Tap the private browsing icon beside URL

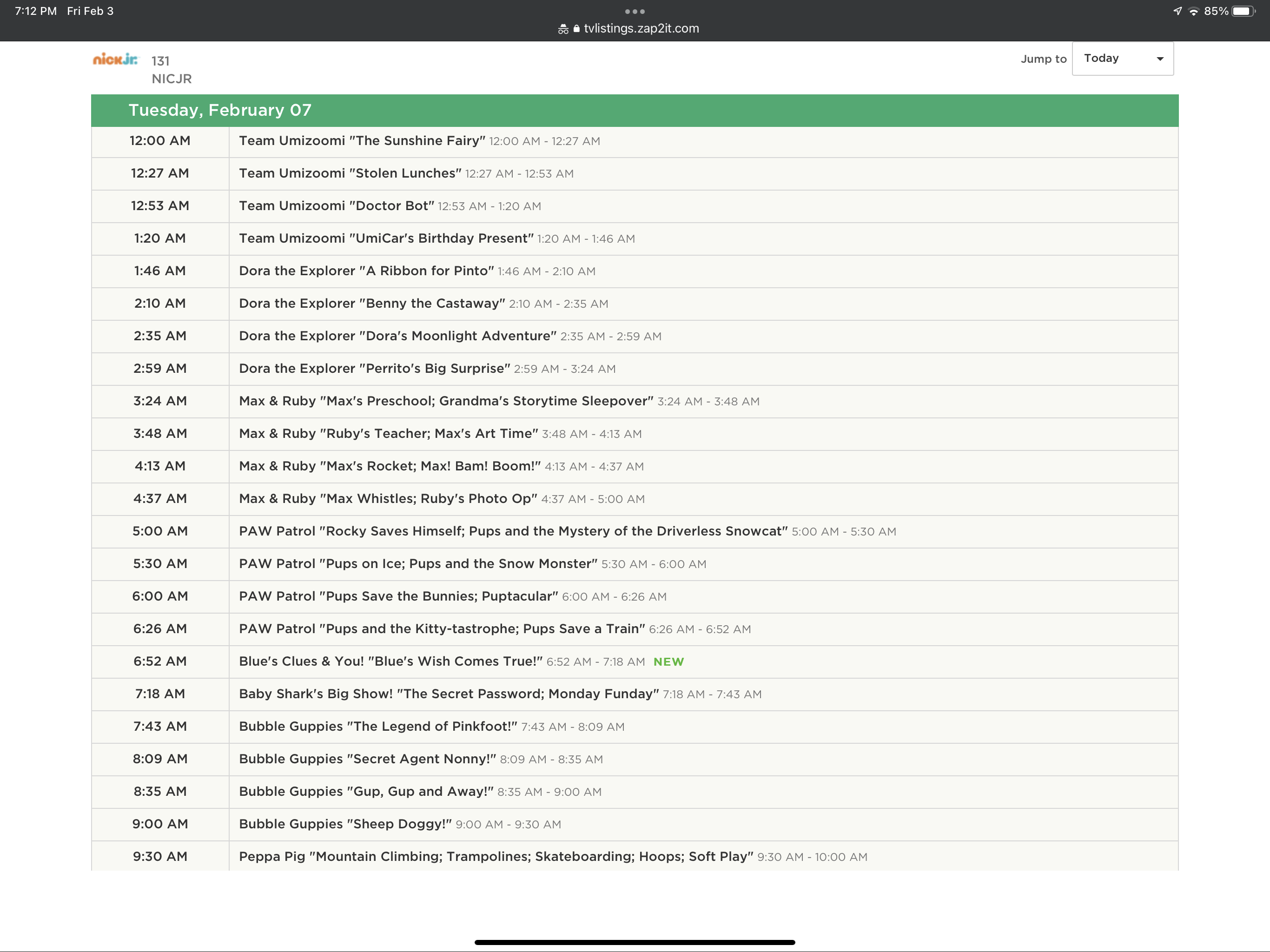(x=562, y=29)
